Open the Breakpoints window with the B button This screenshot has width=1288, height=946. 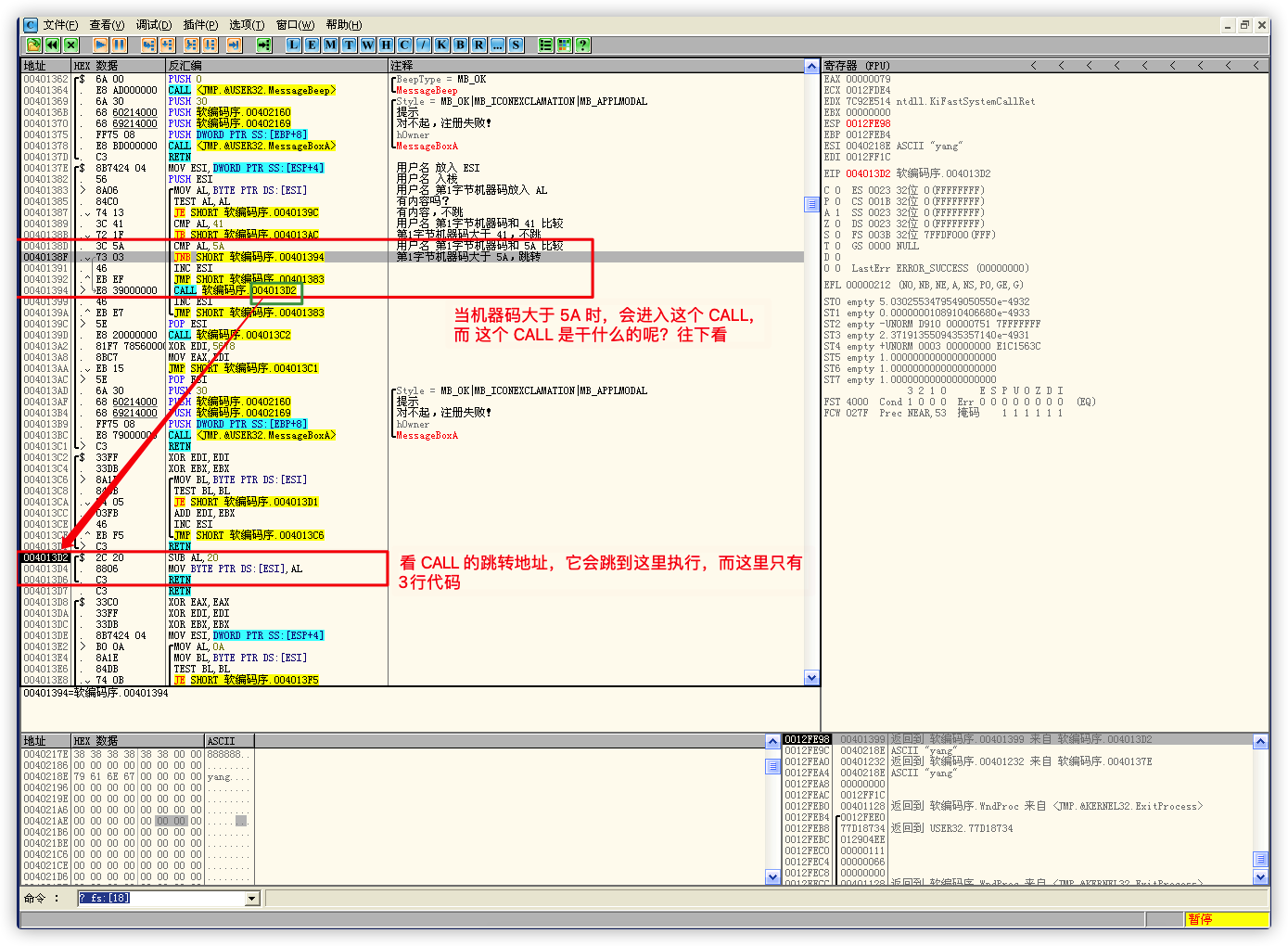(460, 45)
